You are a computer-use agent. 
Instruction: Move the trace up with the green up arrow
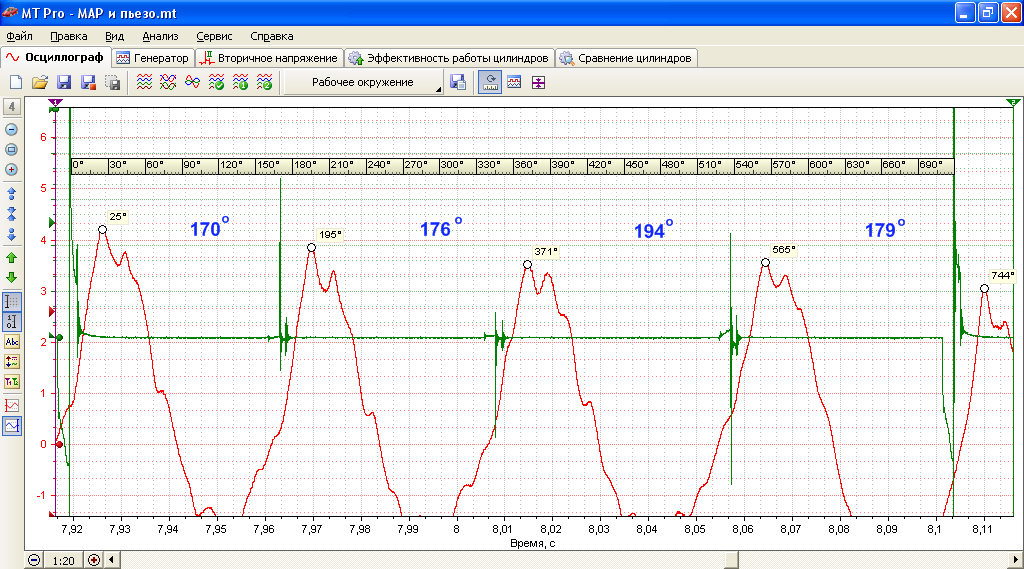(11, 258)
